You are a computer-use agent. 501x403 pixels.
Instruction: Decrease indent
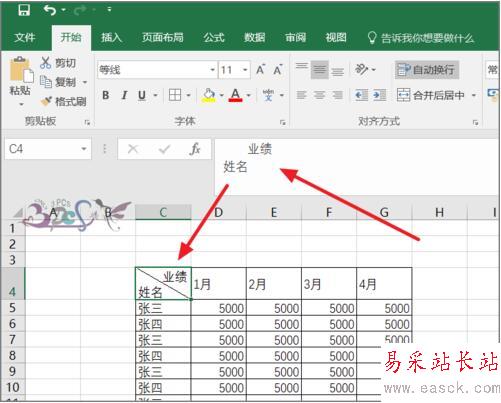362,95
